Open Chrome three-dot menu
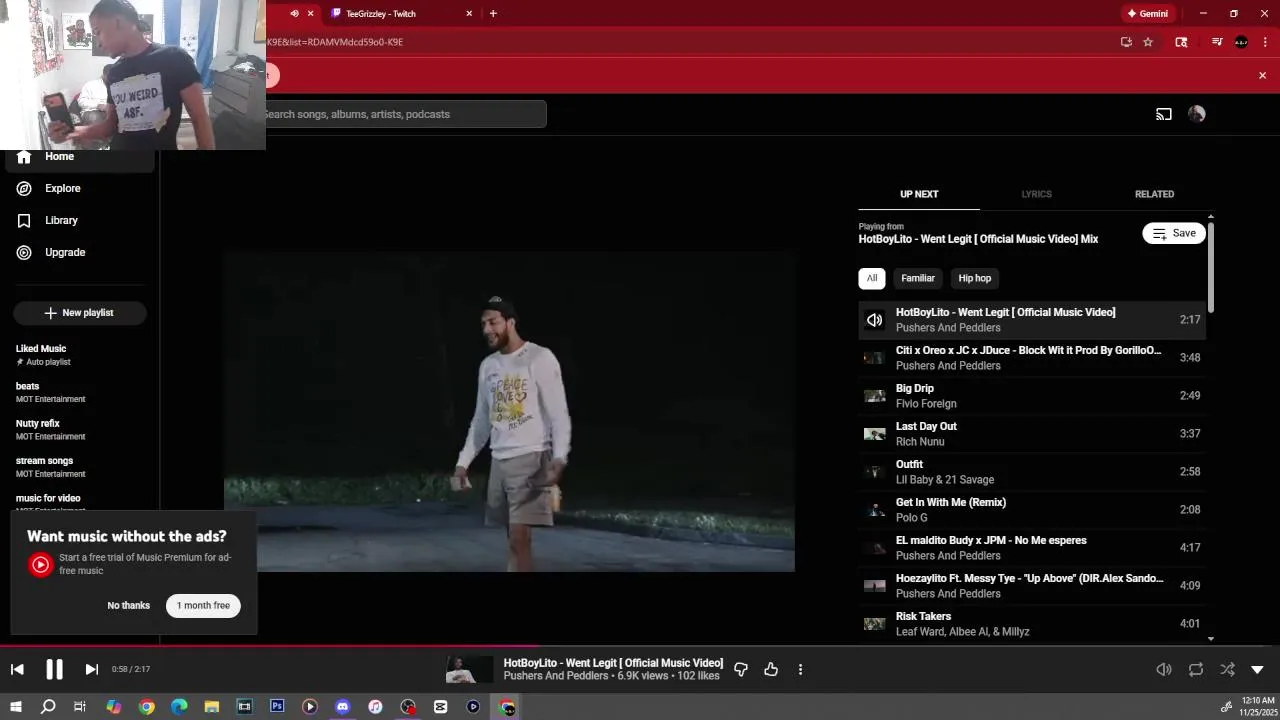 pyautogui.click(x=1265, y=42)
